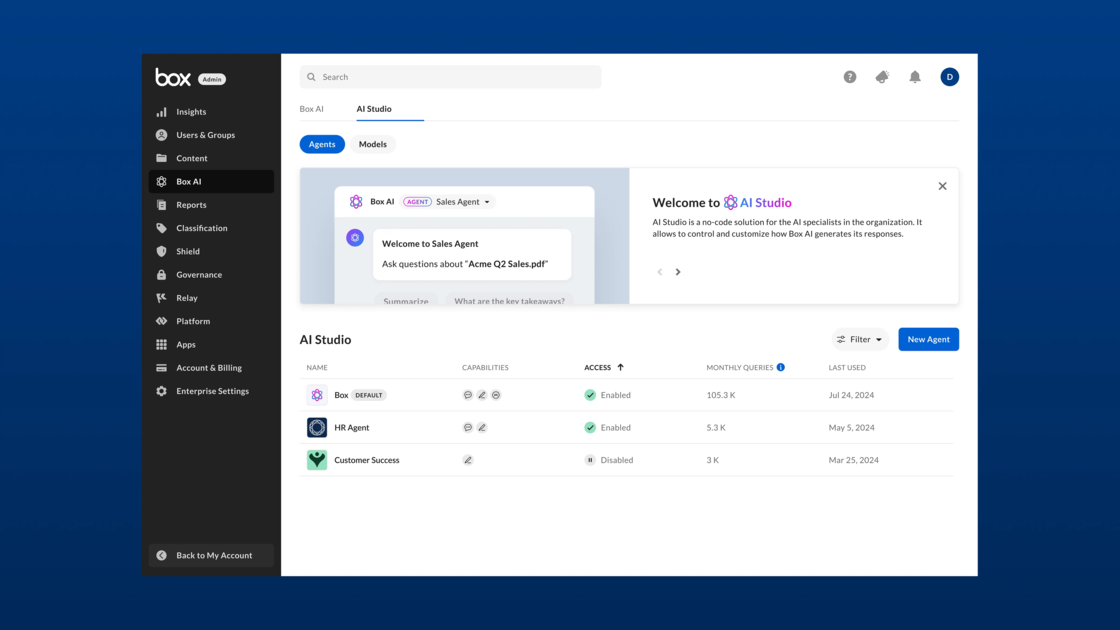Open Users & Groups section

211,135
